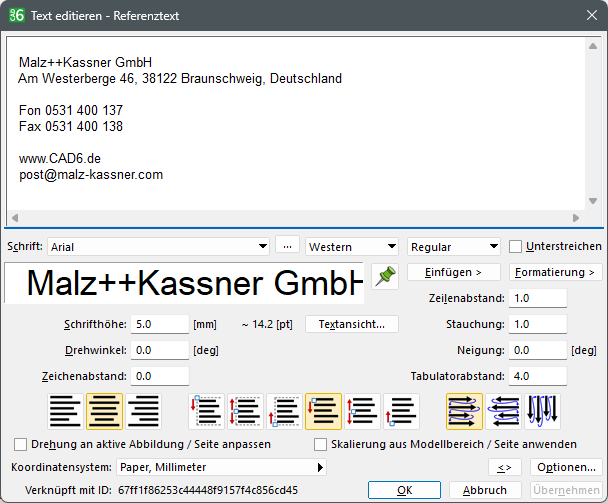Click the 'post@malz-kassner.com' line in editor
Viewport: 608px width, 503px height.
pos(91,175)
